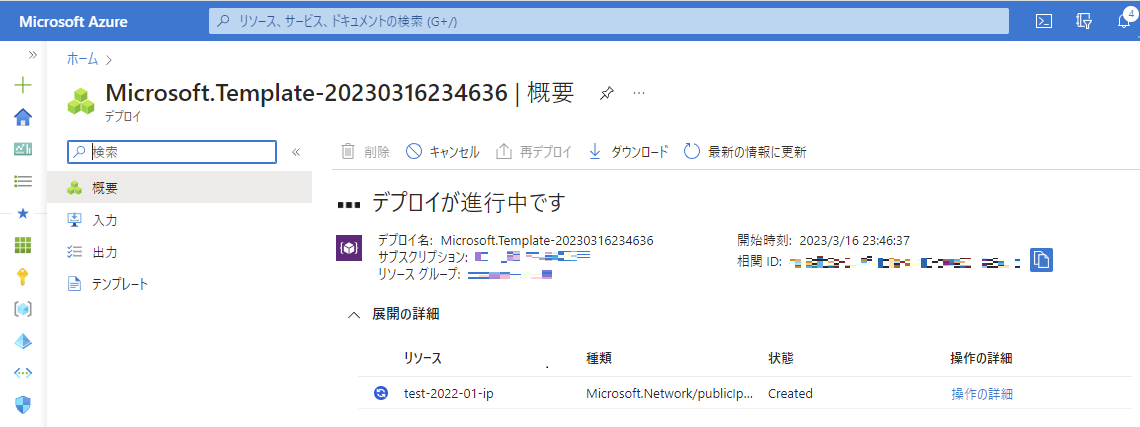This screenshot has height=427, width=1140.
Task: Expand the left portal sidebar
Action: [x=32, y=55]
